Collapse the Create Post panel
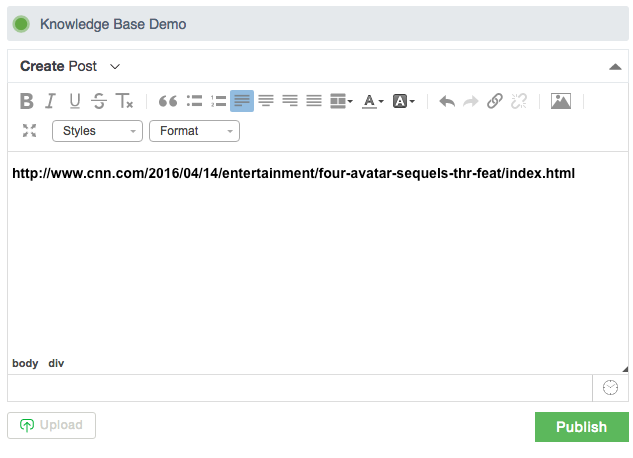The image size is (633, 458). (x=615, y=67)
